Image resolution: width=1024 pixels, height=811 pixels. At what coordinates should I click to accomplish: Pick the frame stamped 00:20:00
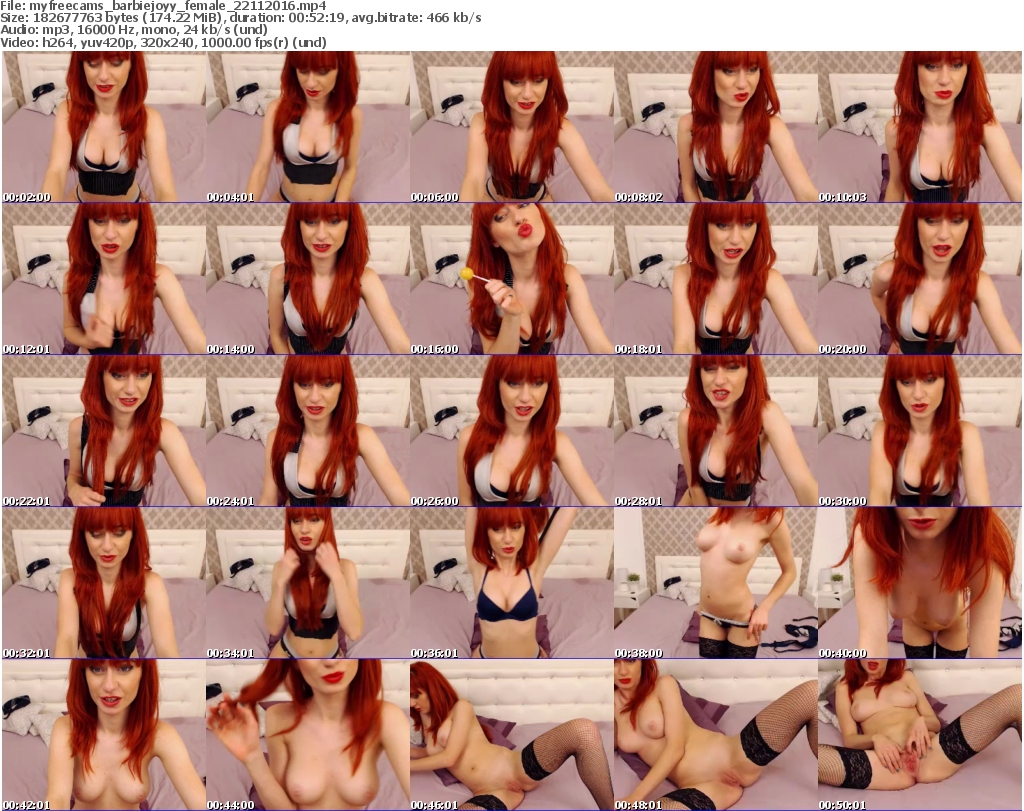click(x=920, y=279)
